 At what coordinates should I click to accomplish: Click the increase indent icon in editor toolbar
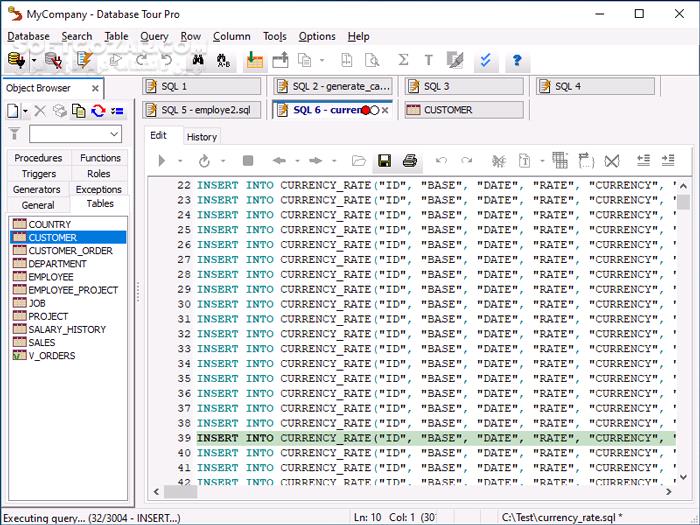[x=668, y=160]
